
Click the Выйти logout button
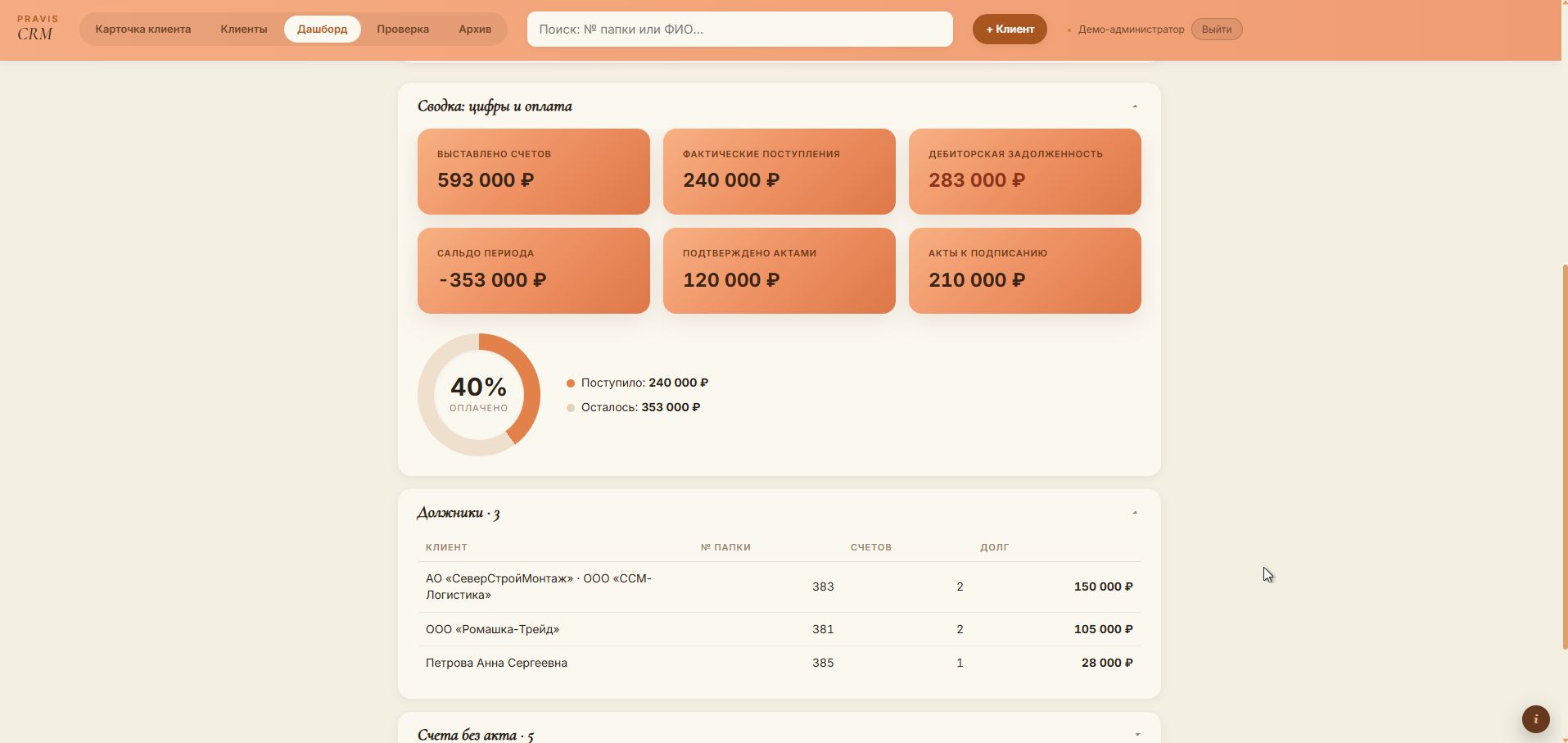[1217, 29]
